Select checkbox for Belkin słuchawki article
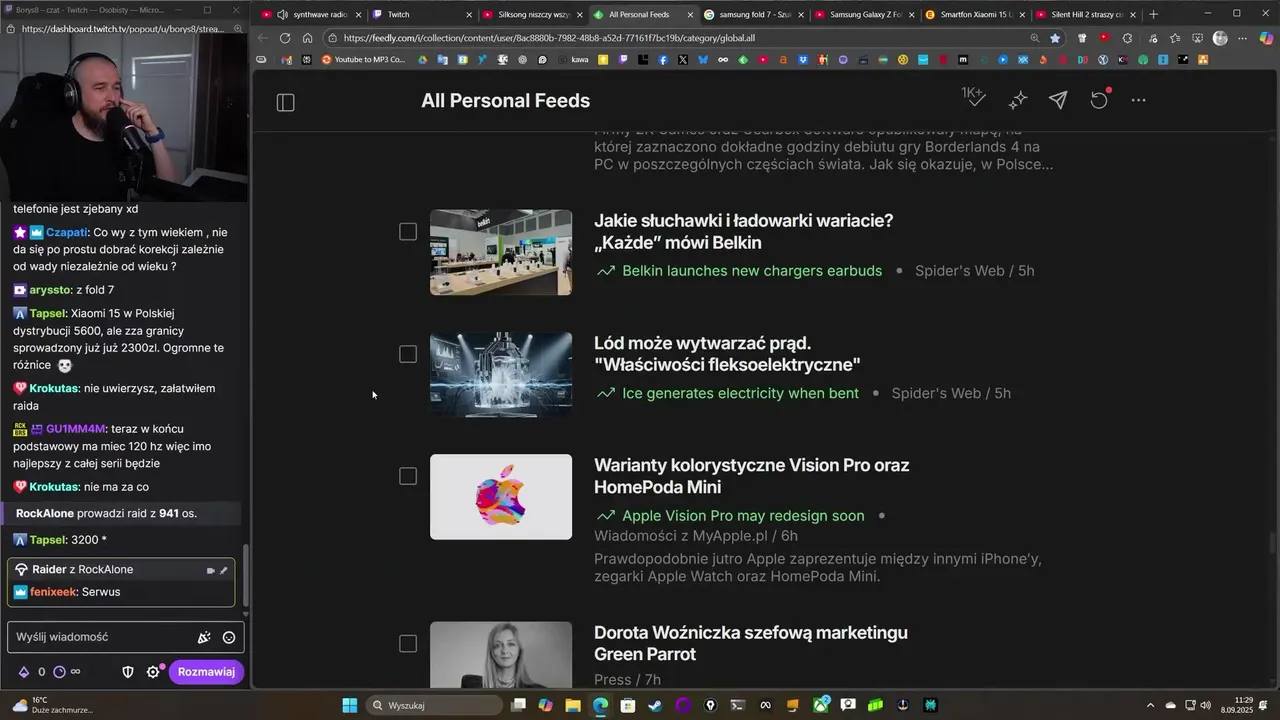This screenshot has width=1280, height=720. click(408, 232)
